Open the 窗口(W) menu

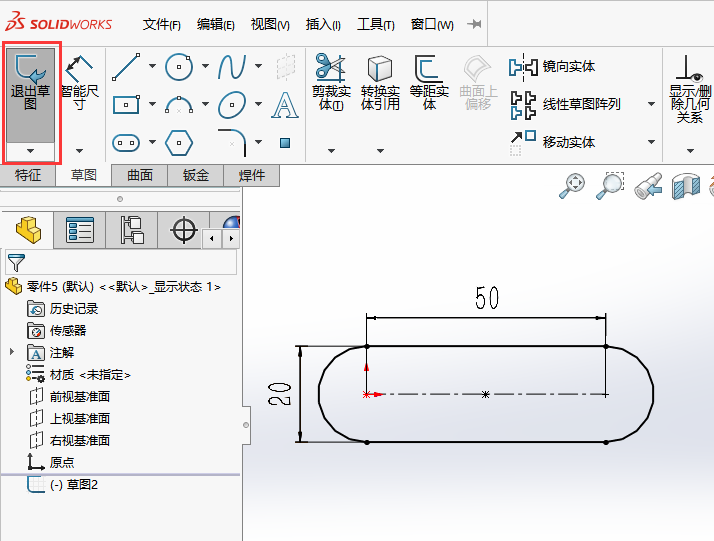point(432,24)
